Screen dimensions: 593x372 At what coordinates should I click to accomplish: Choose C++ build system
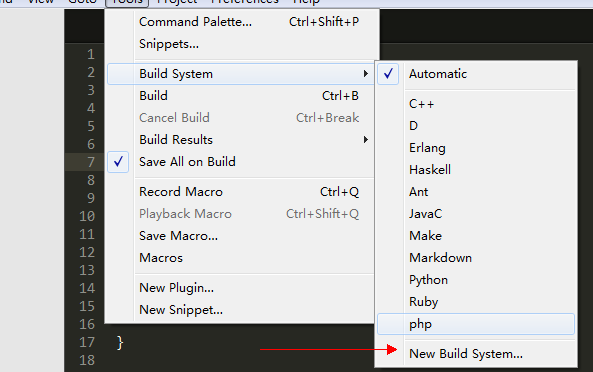click(x=476, y=104)
